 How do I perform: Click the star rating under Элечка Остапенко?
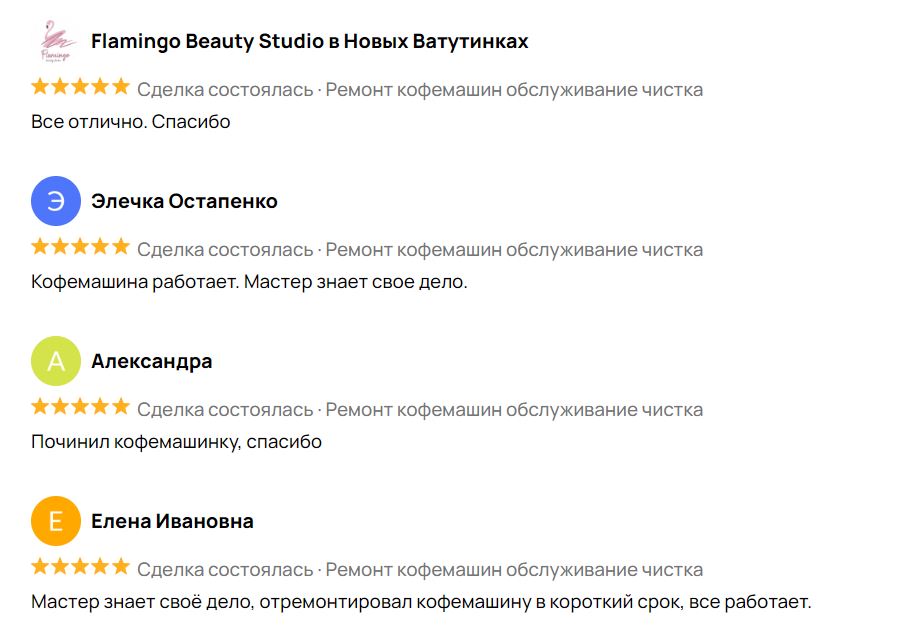[x=81, y=247]
